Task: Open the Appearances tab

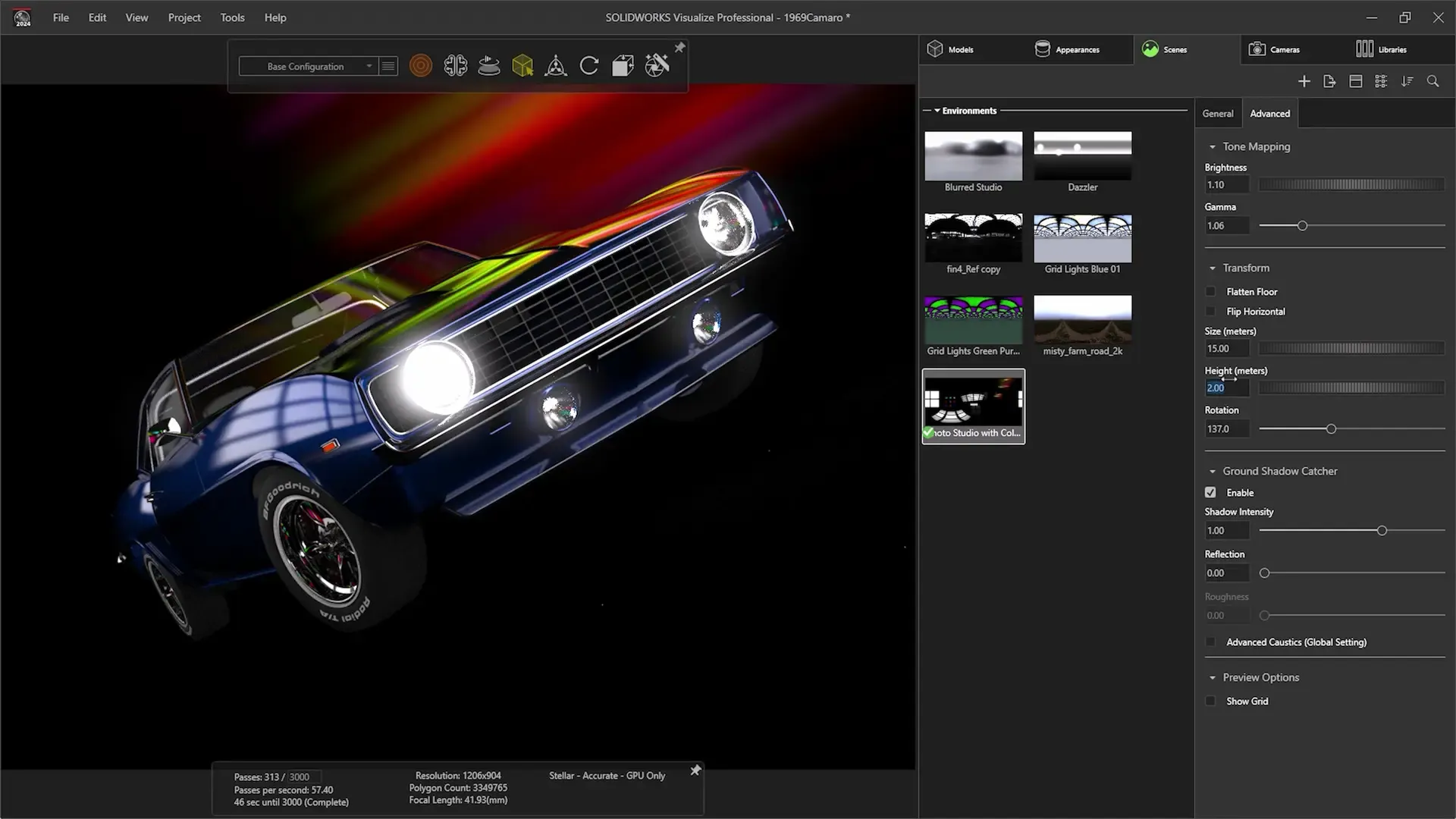Action: 1067,49
